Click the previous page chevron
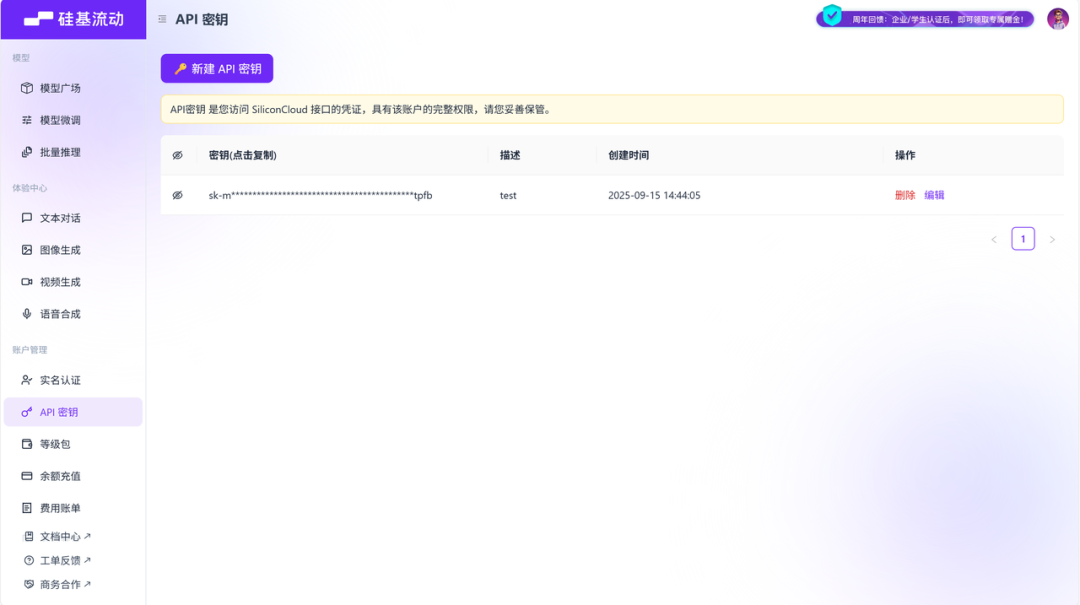Image resolution: width=1080 pixels, height=605 pixels. (x=993, y=239)
